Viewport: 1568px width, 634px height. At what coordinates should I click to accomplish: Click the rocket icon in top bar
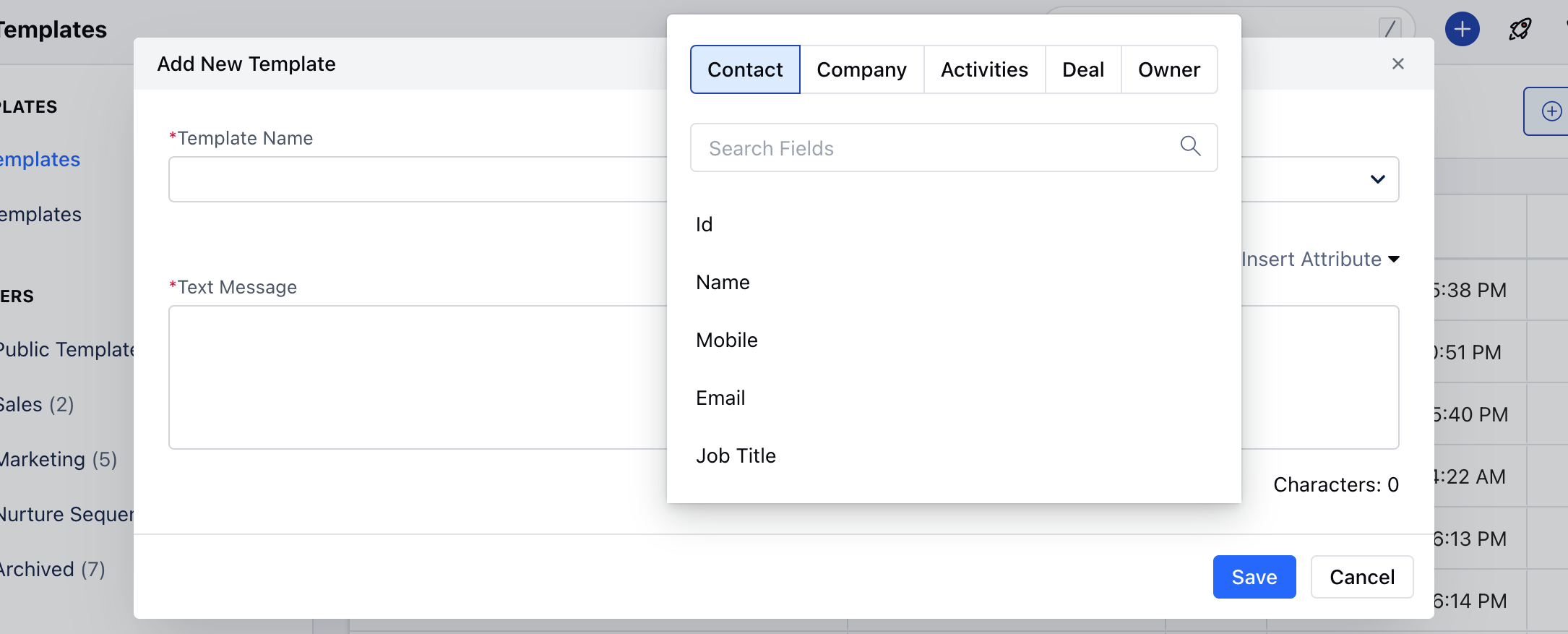[1520, 30]
